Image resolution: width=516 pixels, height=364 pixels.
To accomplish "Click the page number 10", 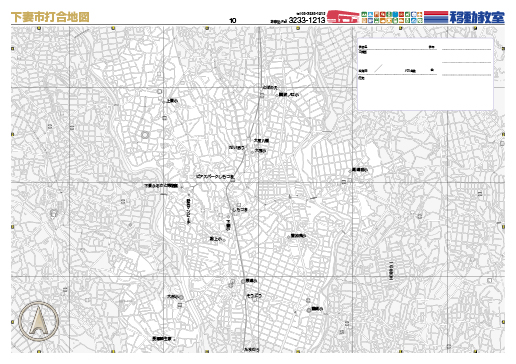I will coord(233,20).
